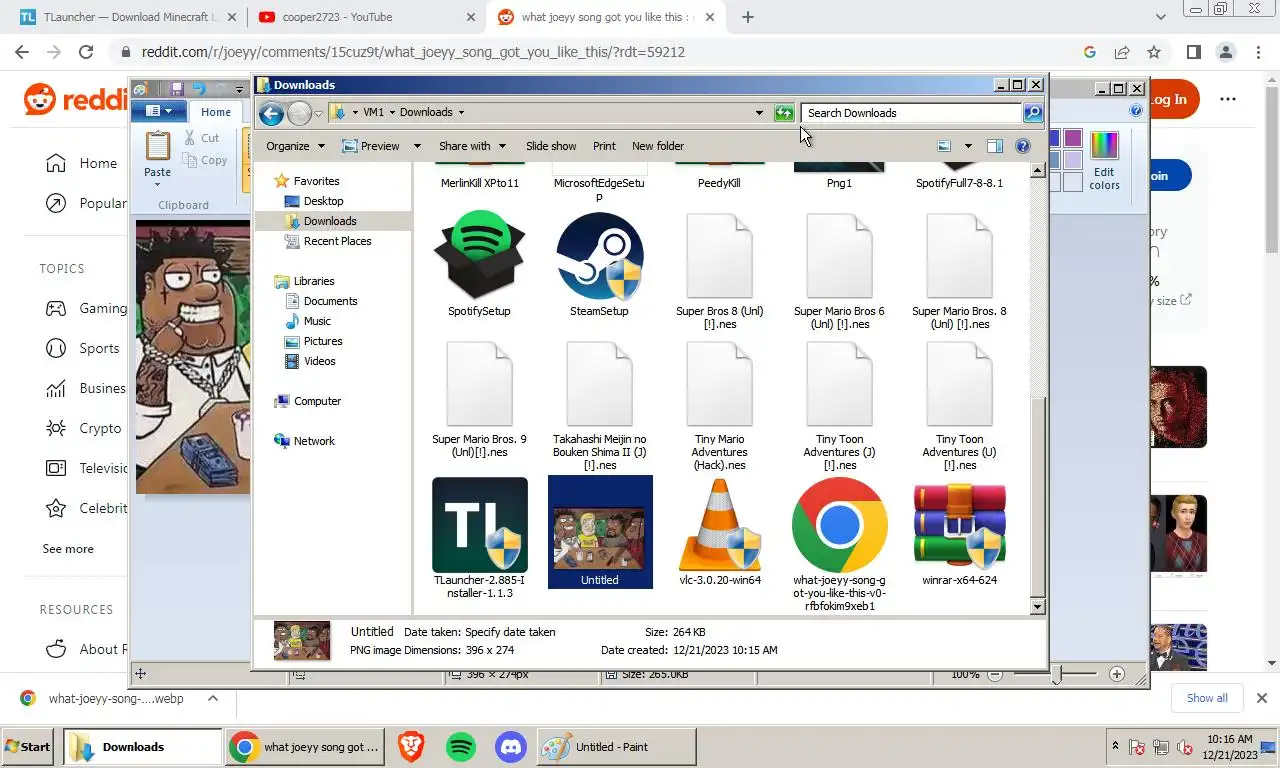Open Spotify from the taskbar
The width and height of the screenshot is (1280, 768).
pos(460,747)
